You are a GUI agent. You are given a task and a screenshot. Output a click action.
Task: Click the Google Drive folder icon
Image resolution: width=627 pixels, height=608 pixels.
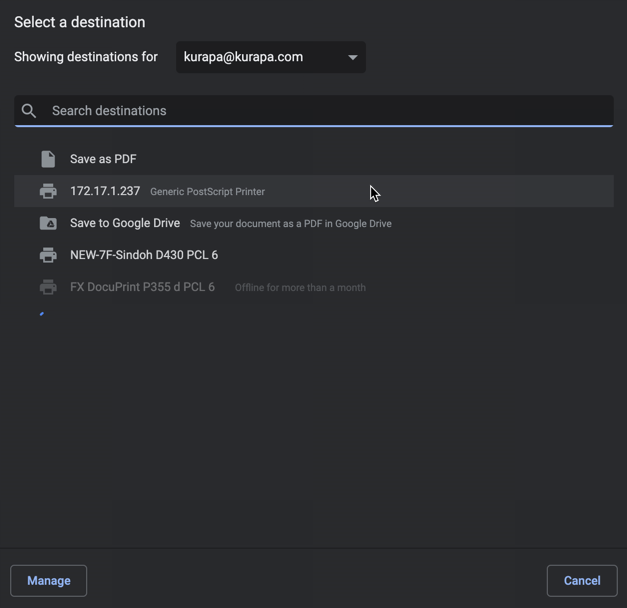tap(48, 223)
